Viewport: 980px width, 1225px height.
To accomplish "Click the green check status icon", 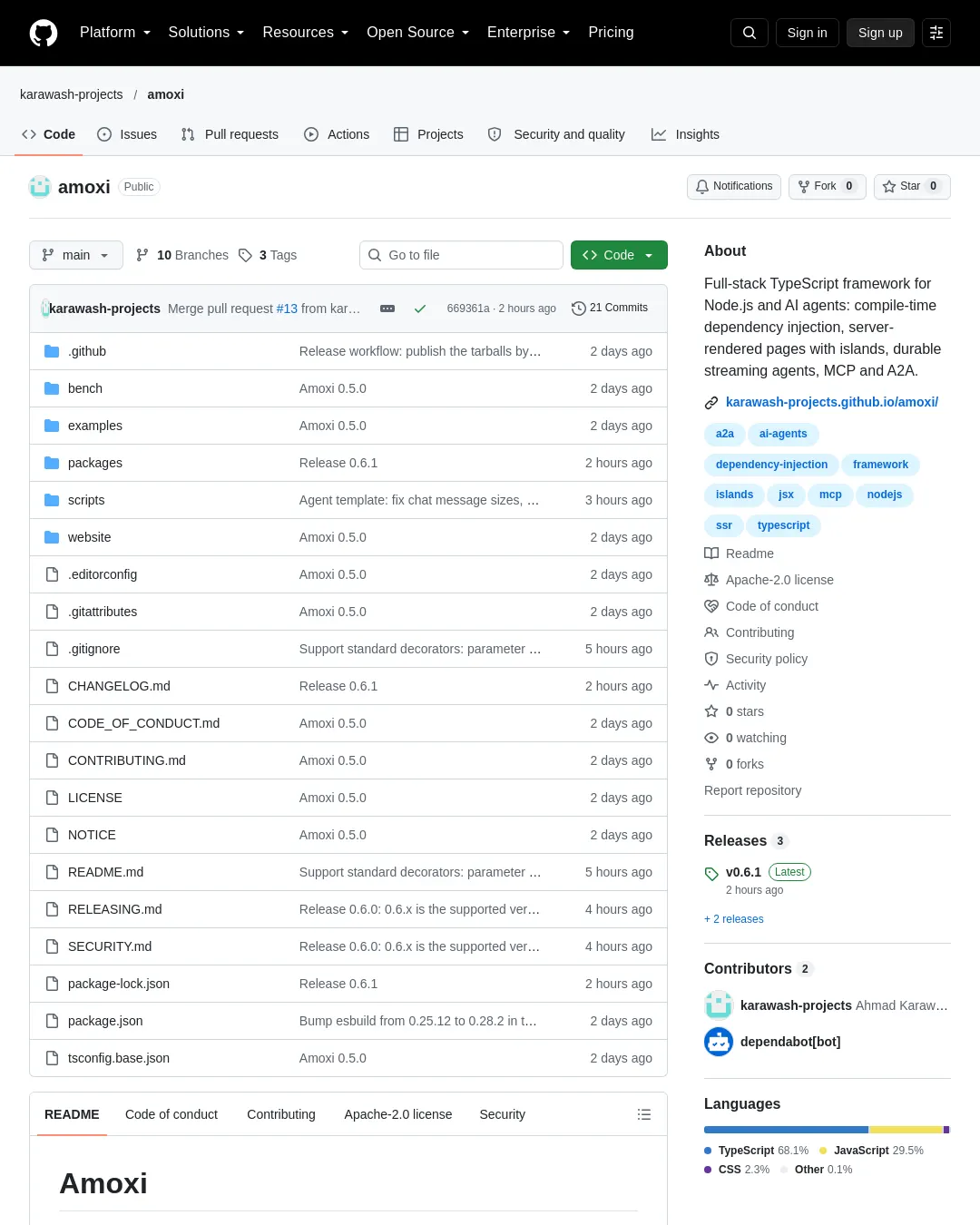I will (420, 309).
